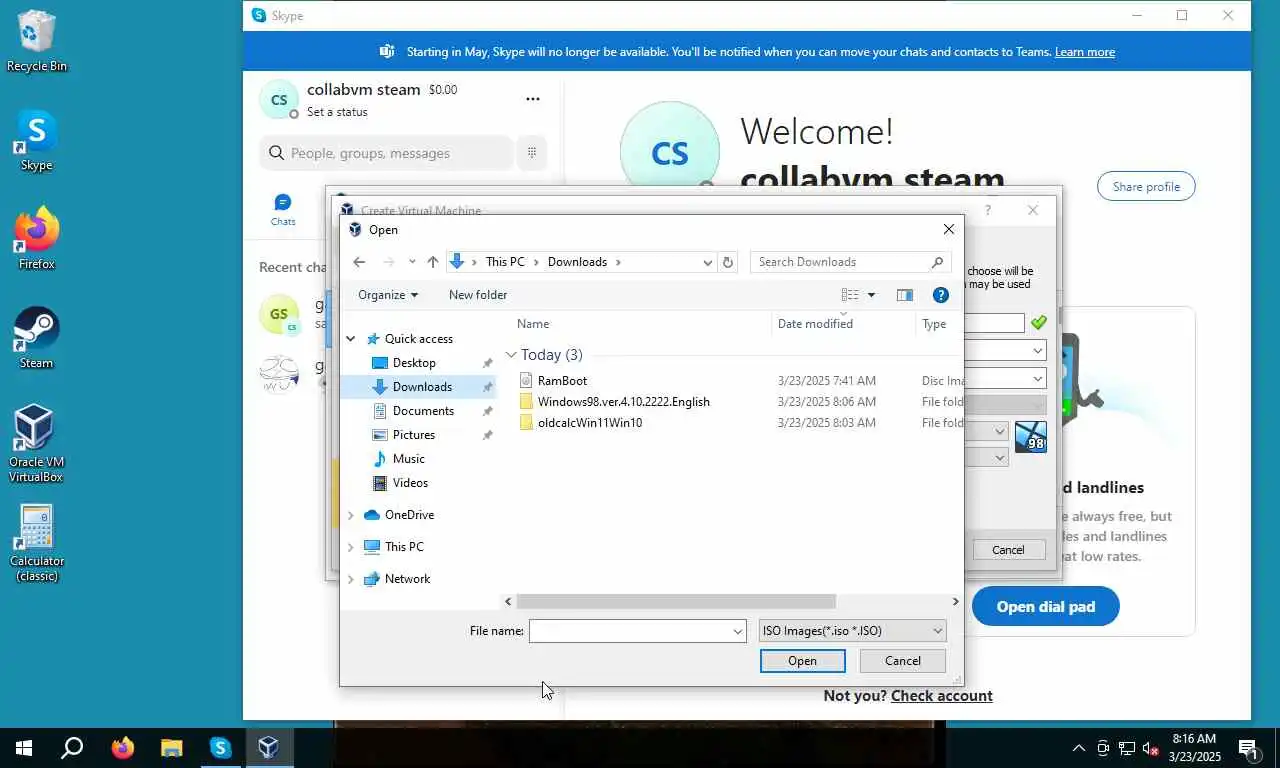This screenshot has width=1280, height=768.
Task: Open the Windows Start menu
Action: click(x=24, y=747)
